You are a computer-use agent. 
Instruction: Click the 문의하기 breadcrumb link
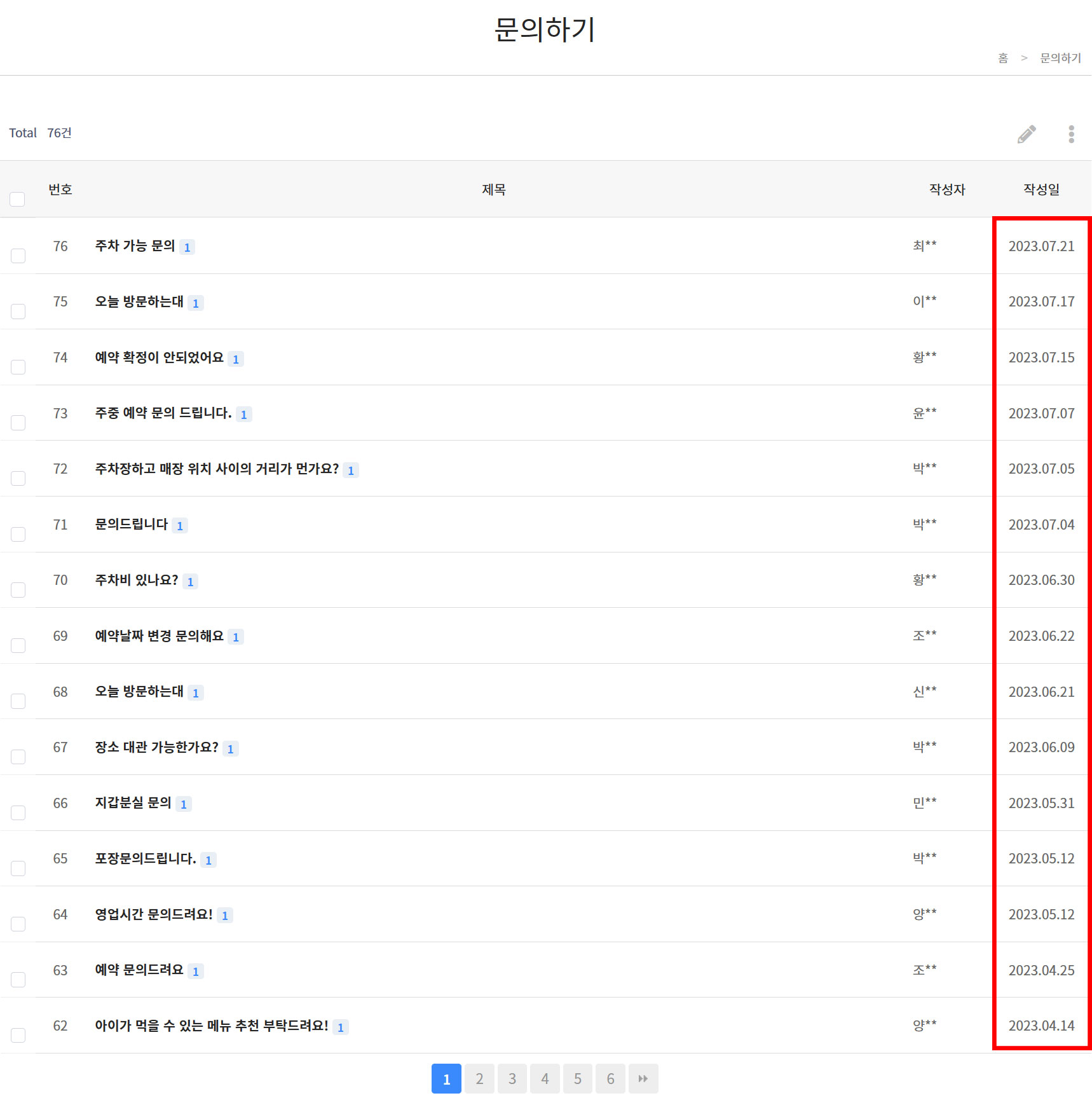pyautogui.click(x=1060, y=58)
